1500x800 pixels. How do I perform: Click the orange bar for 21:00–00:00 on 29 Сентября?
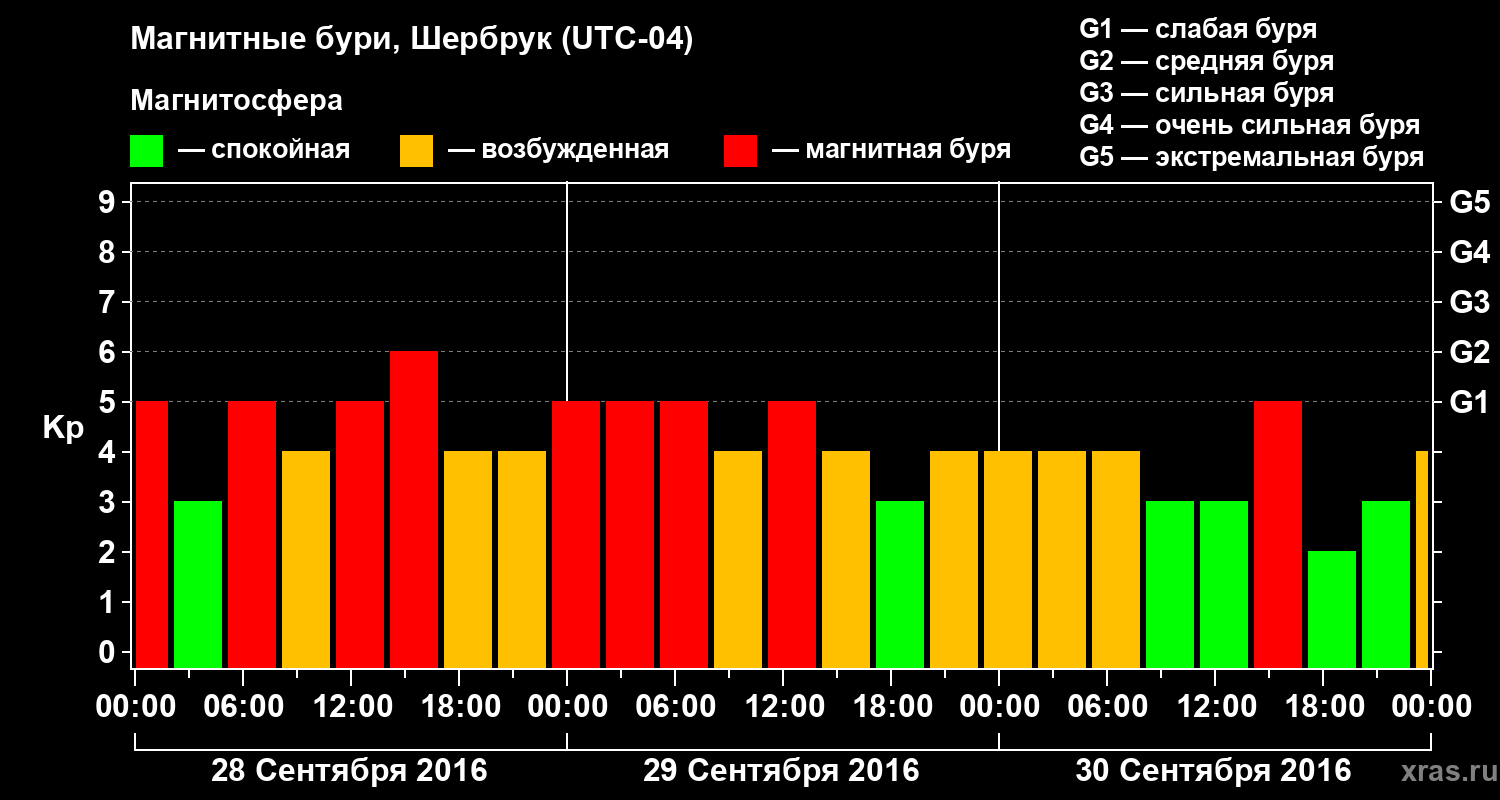pos(954,560)
